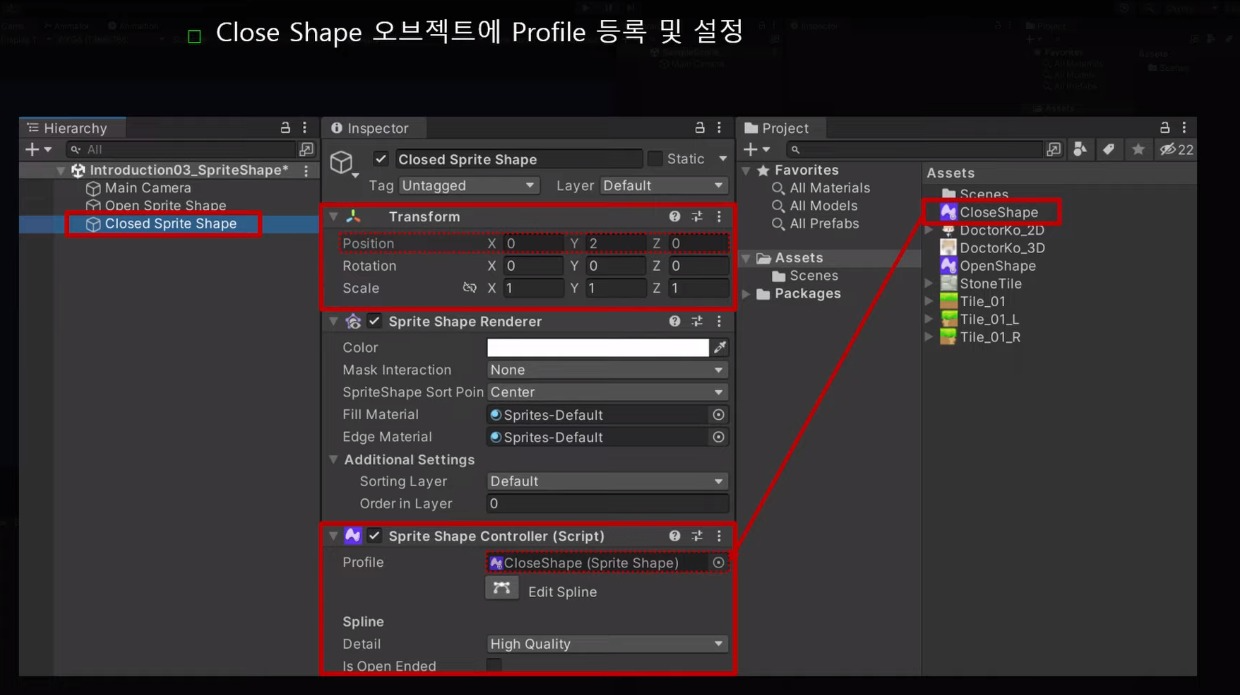Enable the Is Open Ended checkbox
1240x695 pixels.
coord(493,665)
